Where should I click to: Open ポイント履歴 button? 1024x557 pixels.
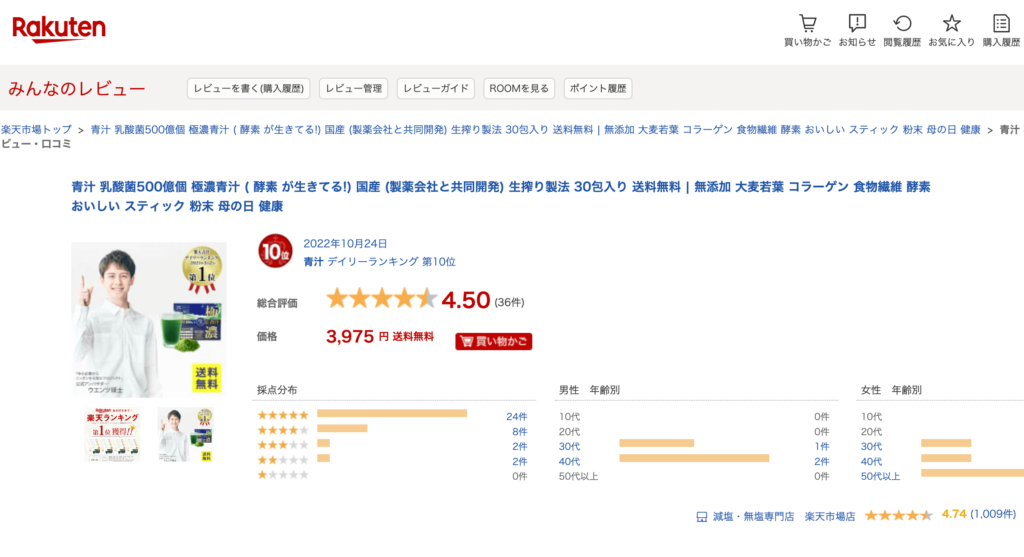point(598,88)
